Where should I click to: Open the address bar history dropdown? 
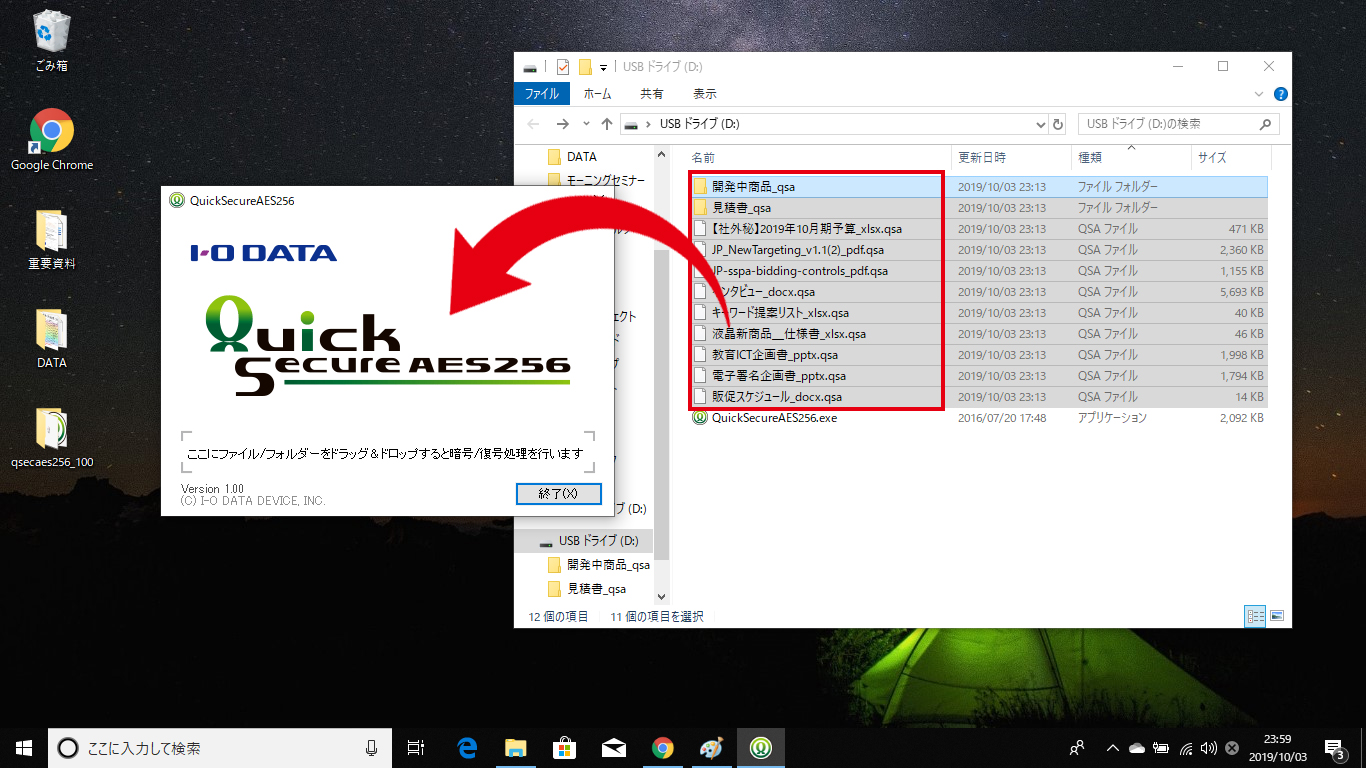pos(1040,124)
